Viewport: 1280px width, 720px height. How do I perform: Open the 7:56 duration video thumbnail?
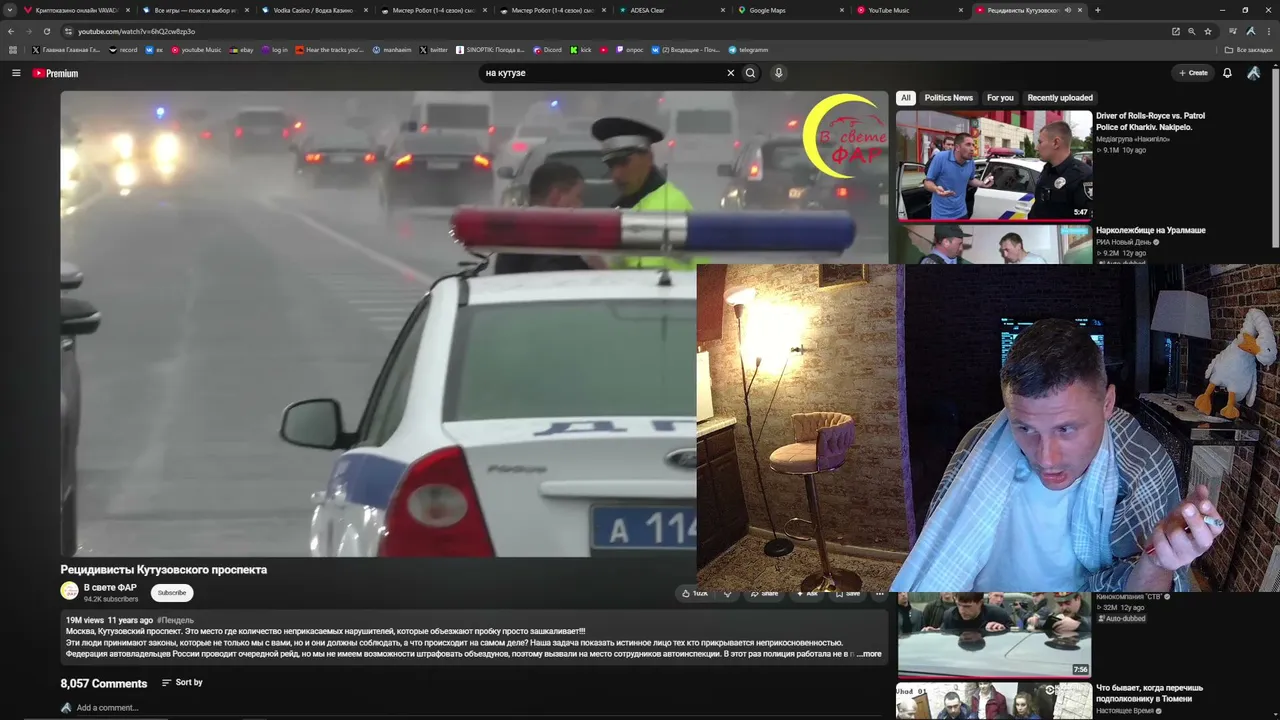pyautogui.click(x=994, y=635)
